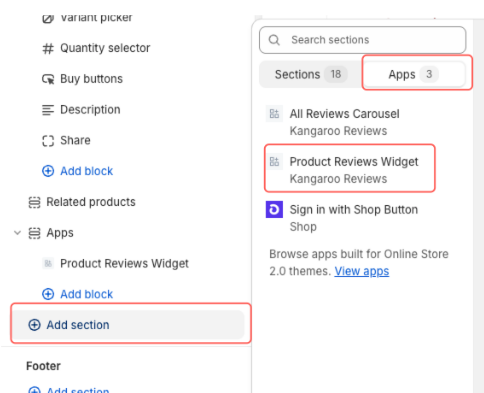Viewport: 484px width, 393px height.
Task: Click Add block under the Share block
Action: pyautogui.click(x=86, y=171)
